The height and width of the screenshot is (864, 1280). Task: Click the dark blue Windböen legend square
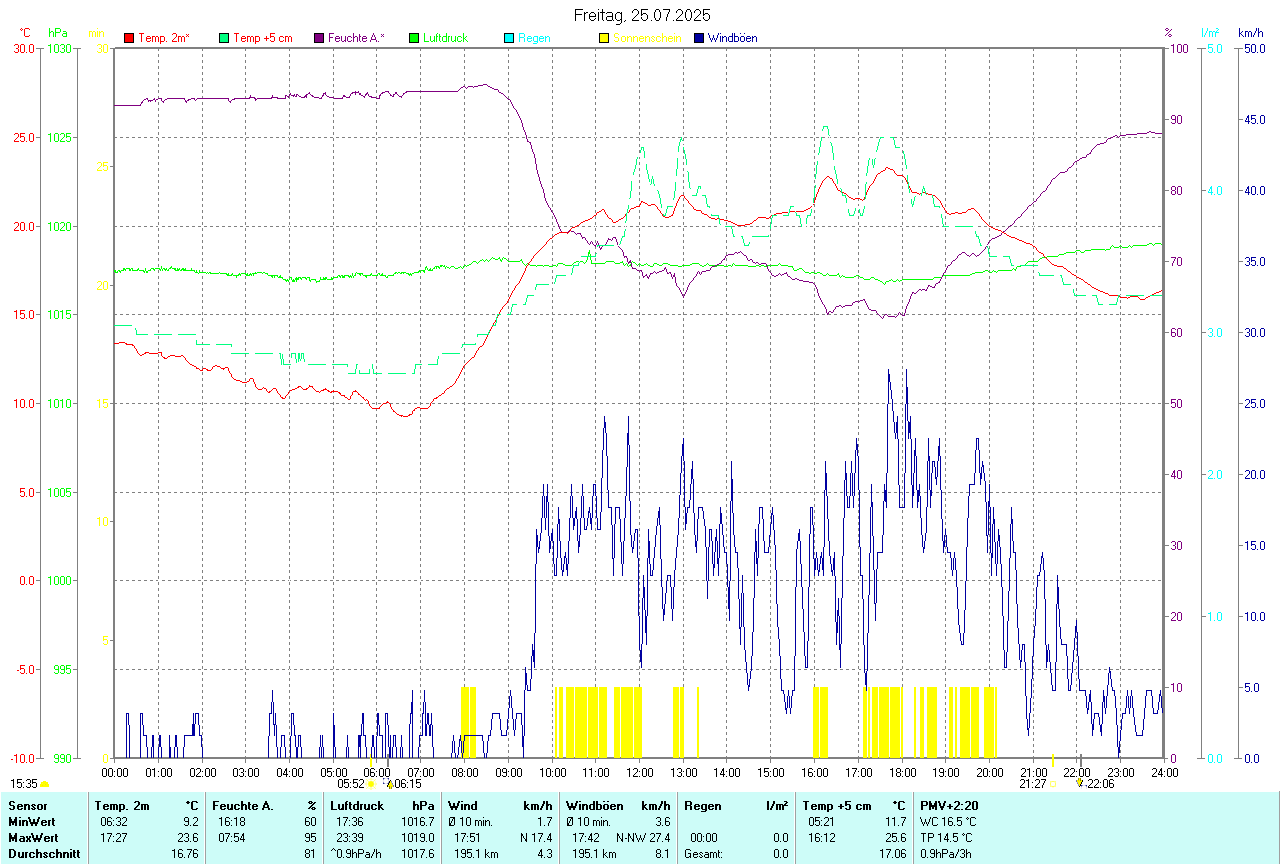click(699, 38)
